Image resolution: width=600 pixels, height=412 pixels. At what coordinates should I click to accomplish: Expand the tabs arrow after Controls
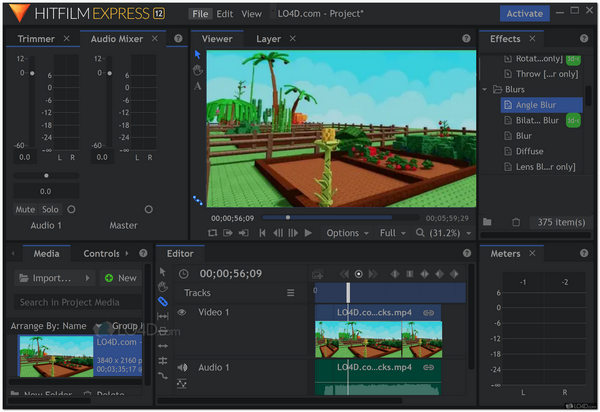pyautogui.click(x=127, y=253)
